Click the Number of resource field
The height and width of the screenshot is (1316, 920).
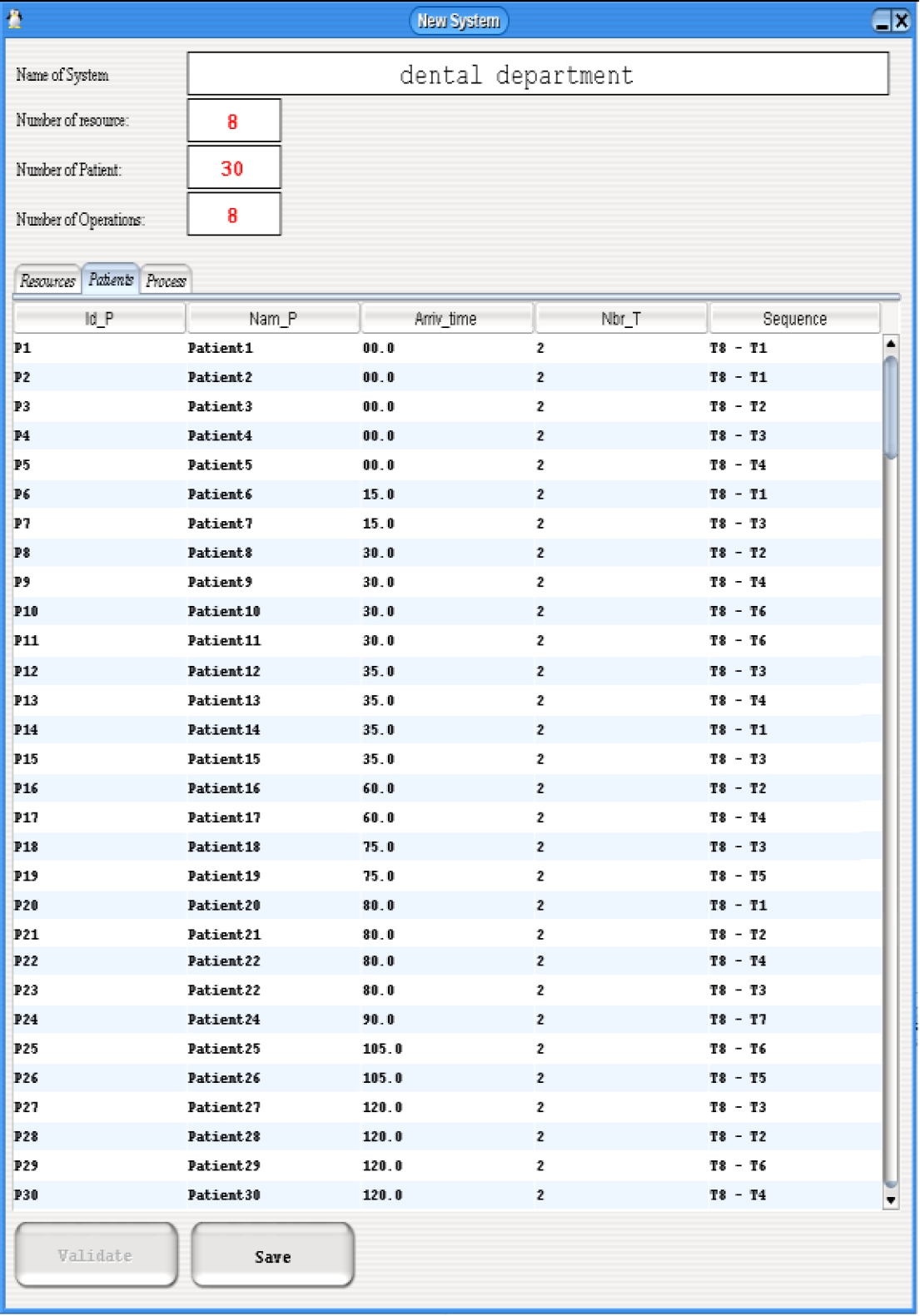(x=234, y=122)
